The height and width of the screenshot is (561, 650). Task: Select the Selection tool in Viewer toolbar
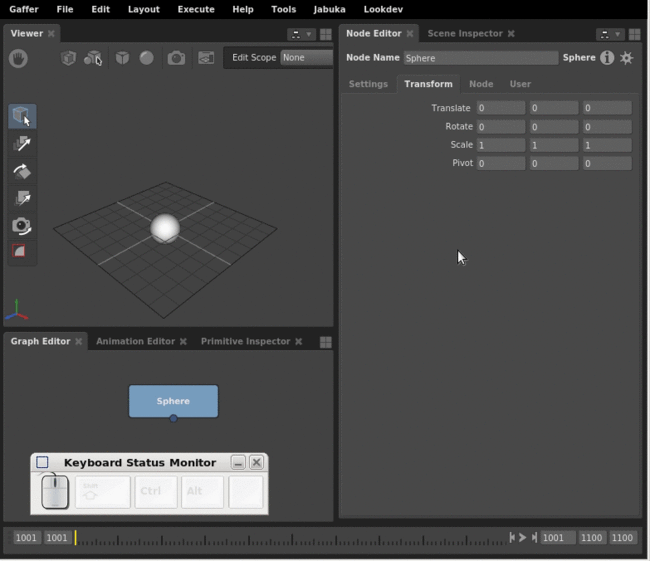22,117
